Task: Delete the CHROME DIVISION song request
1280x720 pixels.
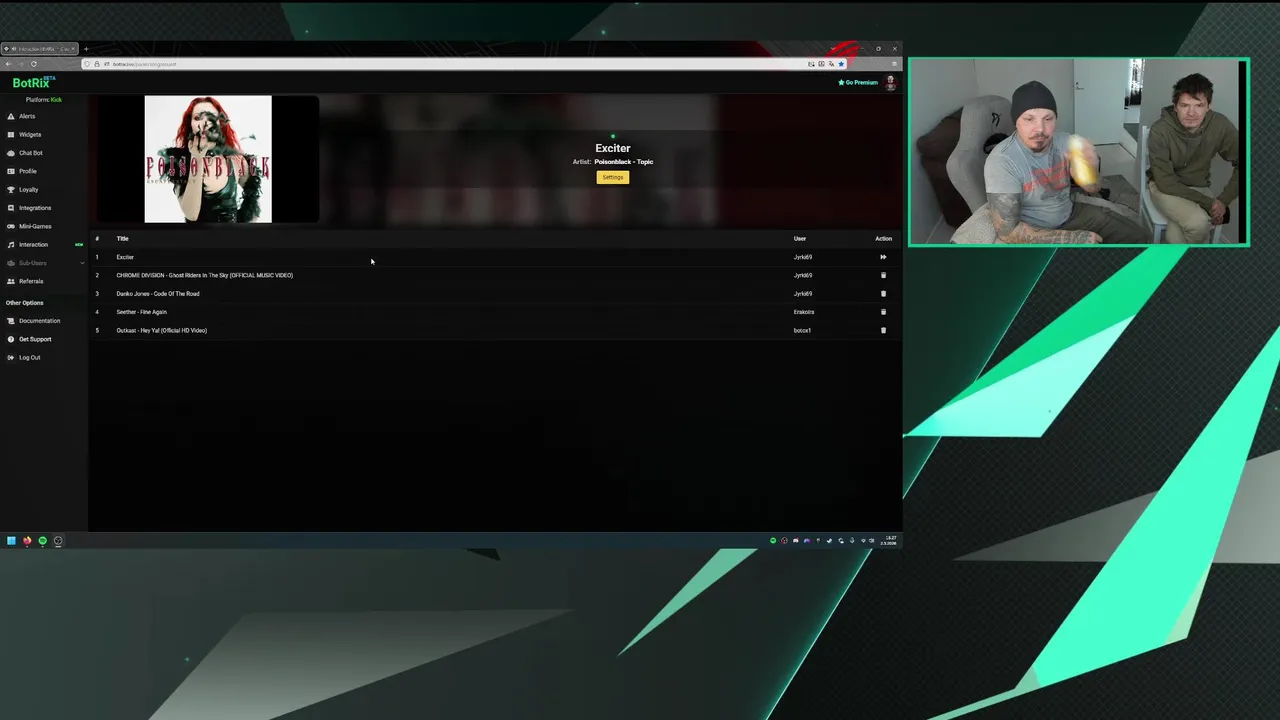Action: 883,275
